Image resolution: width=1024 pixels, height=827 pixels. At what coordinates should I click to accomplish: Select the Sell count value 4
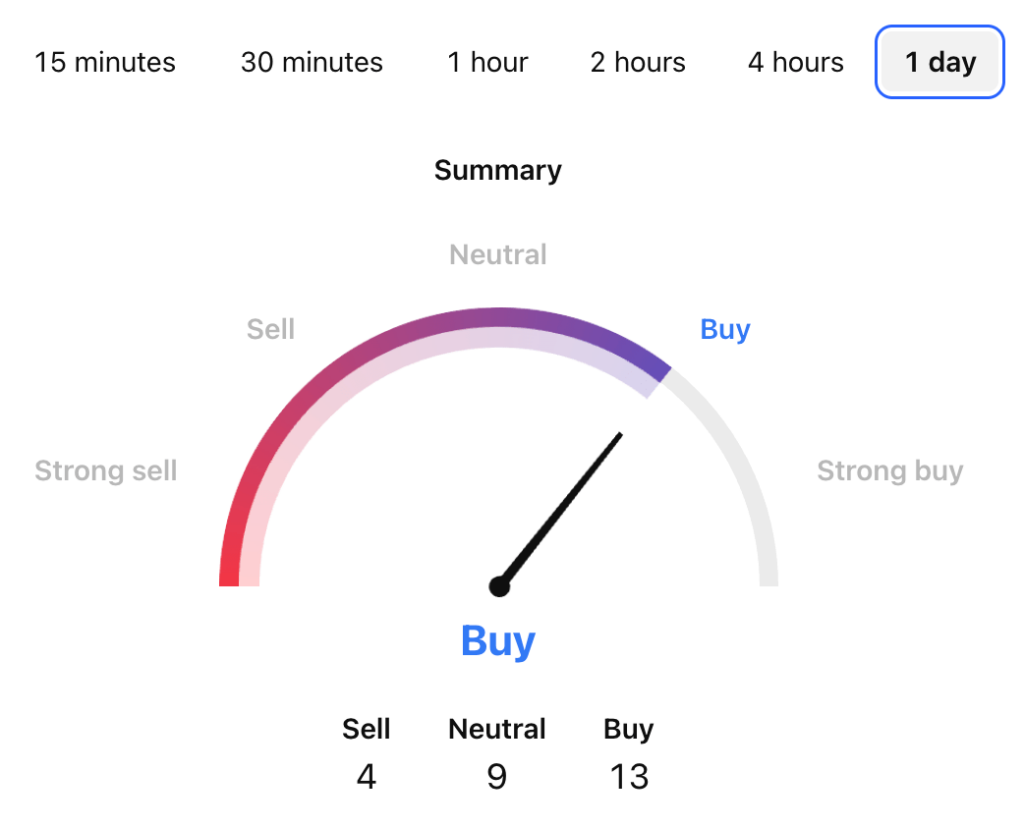click(x=366, y=775)
